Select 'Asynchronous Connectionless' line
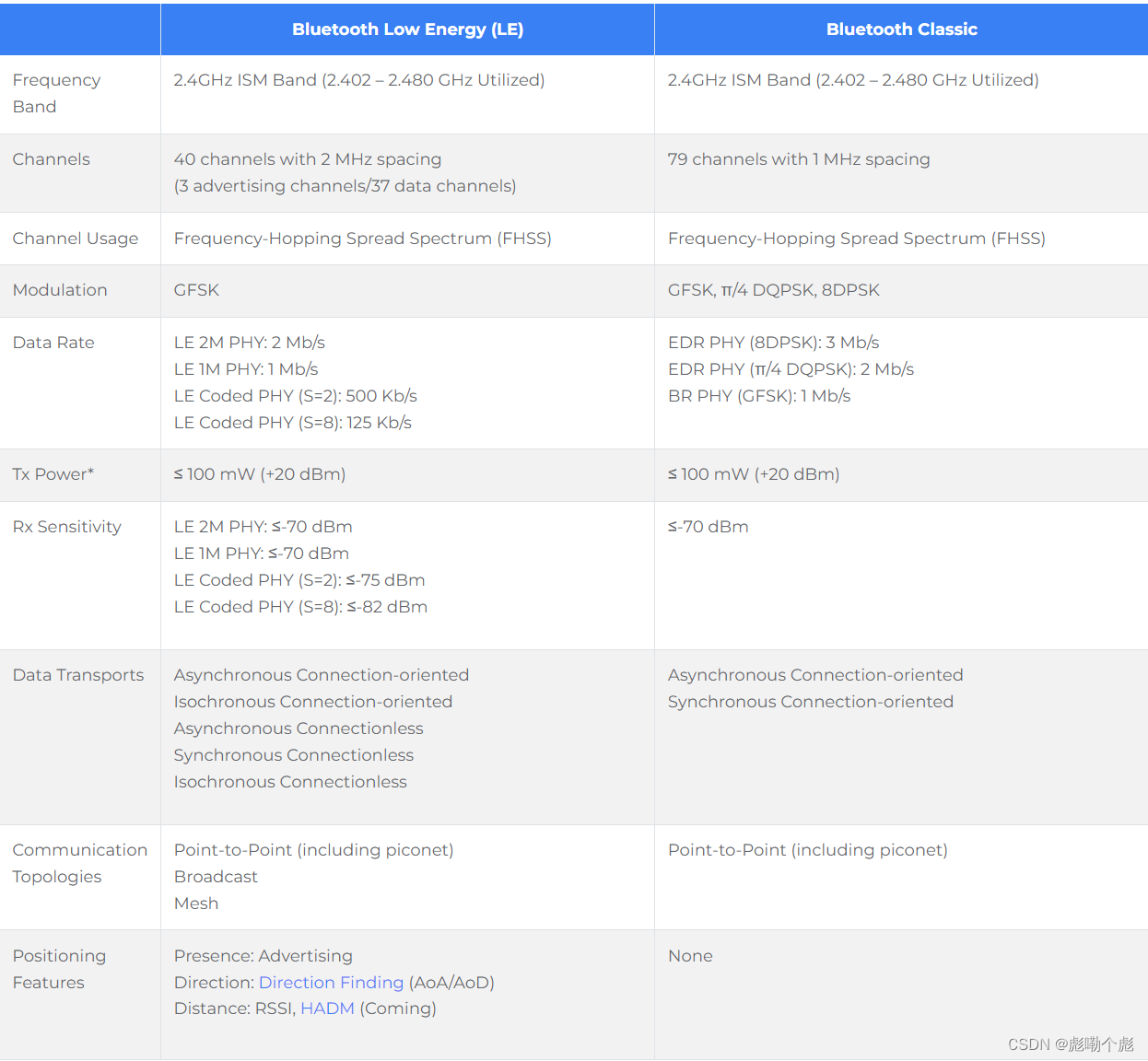This screenshot has width=1148, height=1061. (x=299, y=729)
